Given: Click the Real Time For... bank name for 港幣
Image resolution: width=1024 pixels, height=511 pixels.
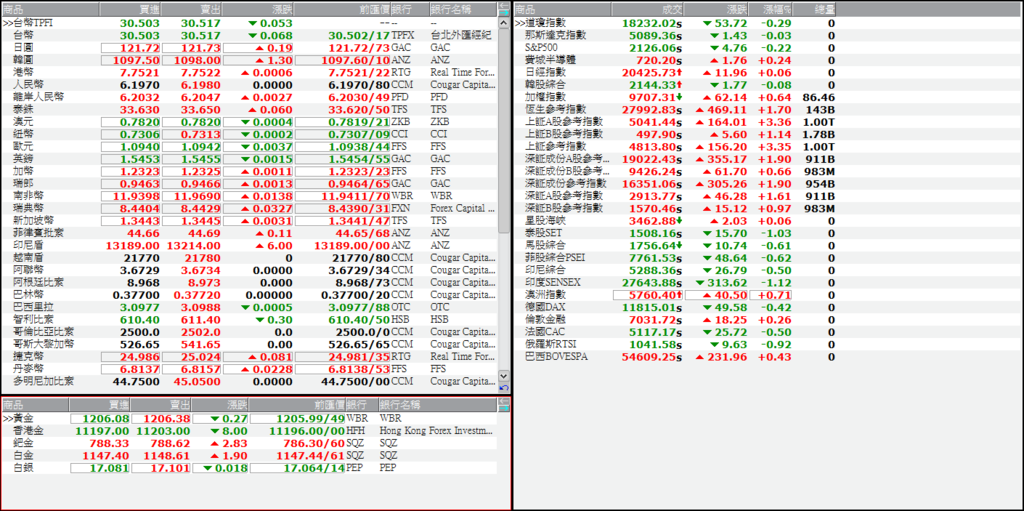Looking at the screenshot, I should point(462,72).
